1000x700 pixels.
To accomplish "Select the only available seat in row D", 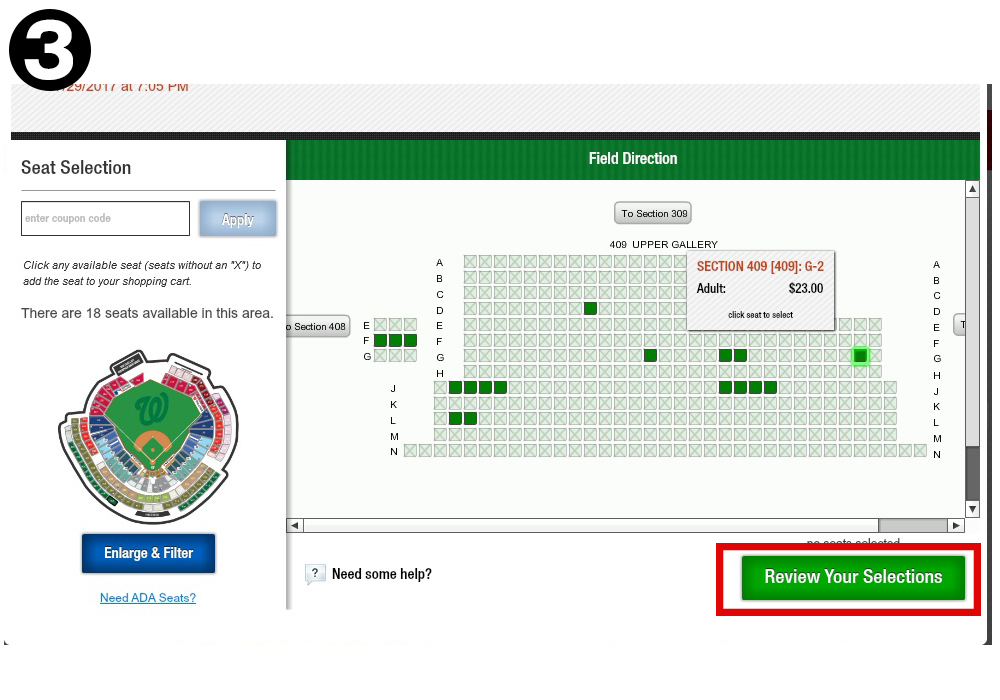I will click(590, 308).
